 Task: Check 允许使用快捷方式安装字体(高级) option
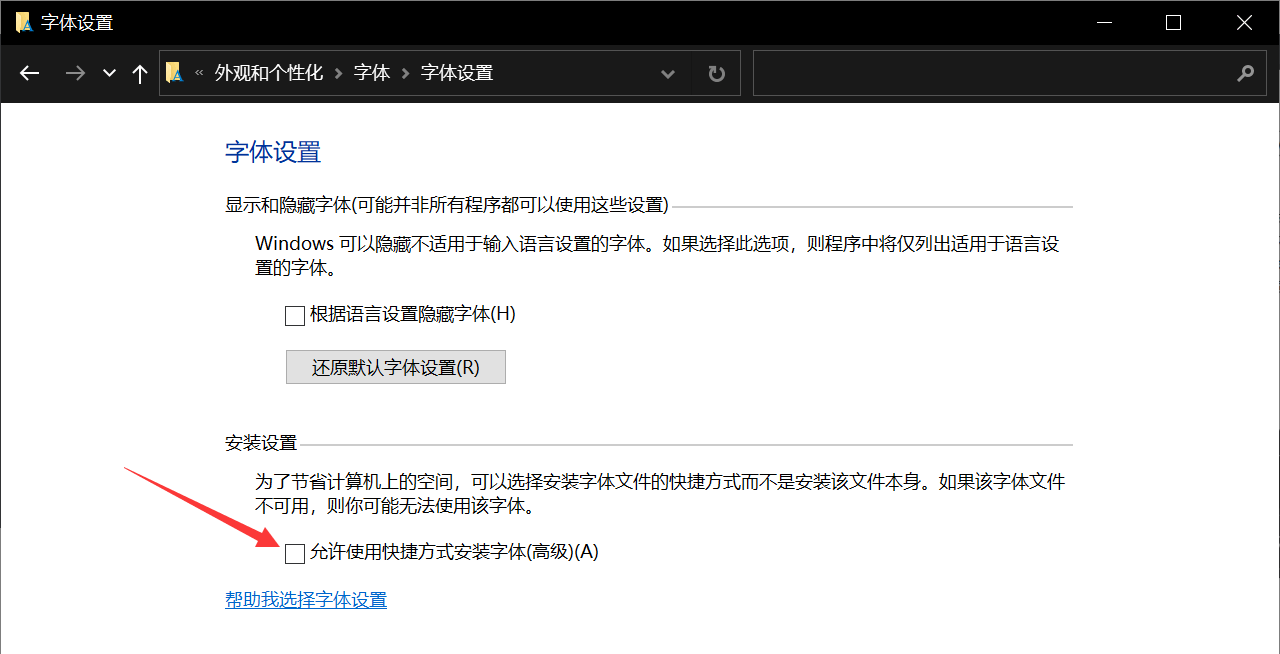[x=294, y=552]
